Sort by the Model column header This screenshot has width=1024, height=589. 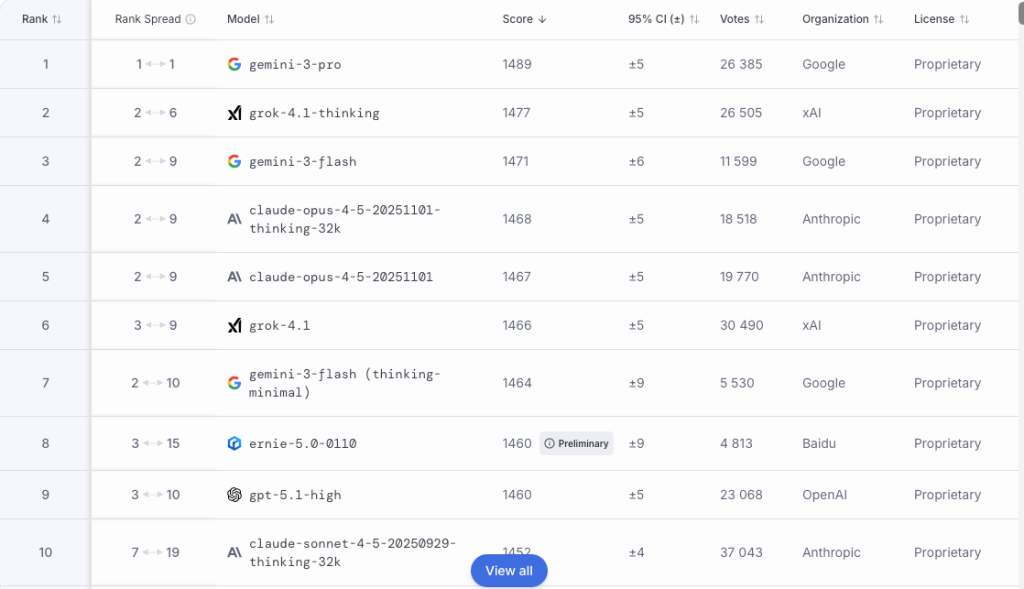pyautogui.click(x=250, y=19)
